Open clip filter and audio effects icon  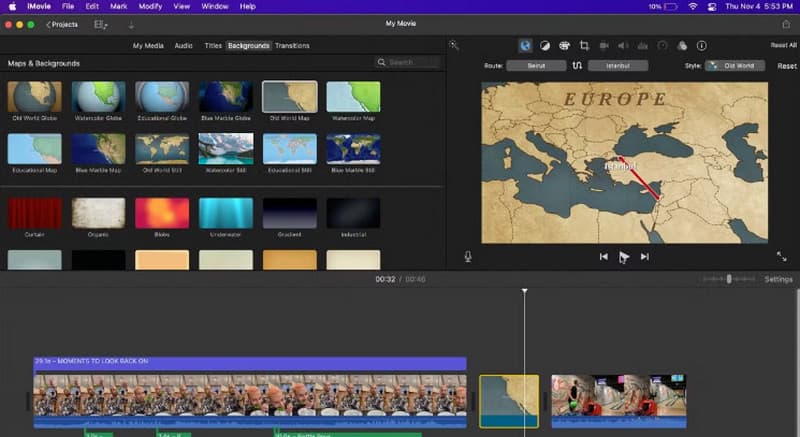click(682, 46)
